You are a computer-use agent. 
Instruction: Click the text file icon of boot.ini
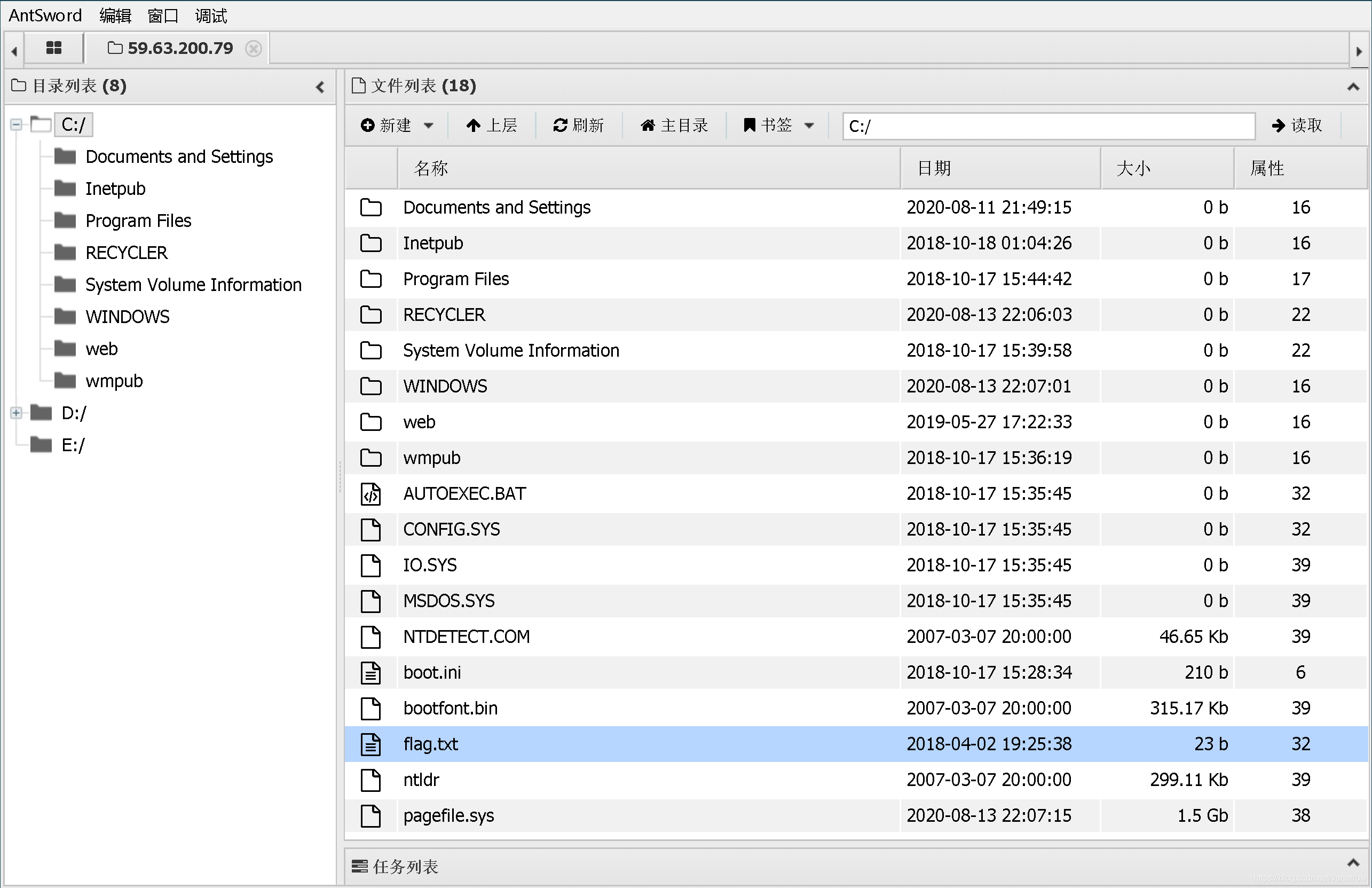(370, 673)
